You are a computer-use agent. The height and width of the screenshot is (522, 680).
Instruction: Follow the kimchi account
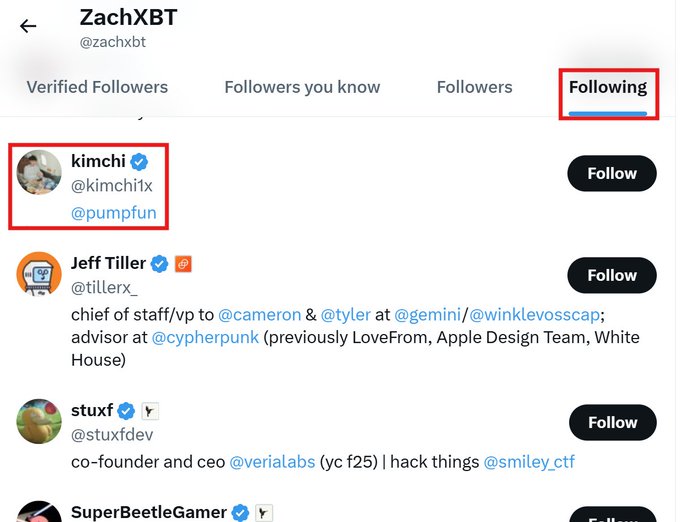click(x=612, y=173)
